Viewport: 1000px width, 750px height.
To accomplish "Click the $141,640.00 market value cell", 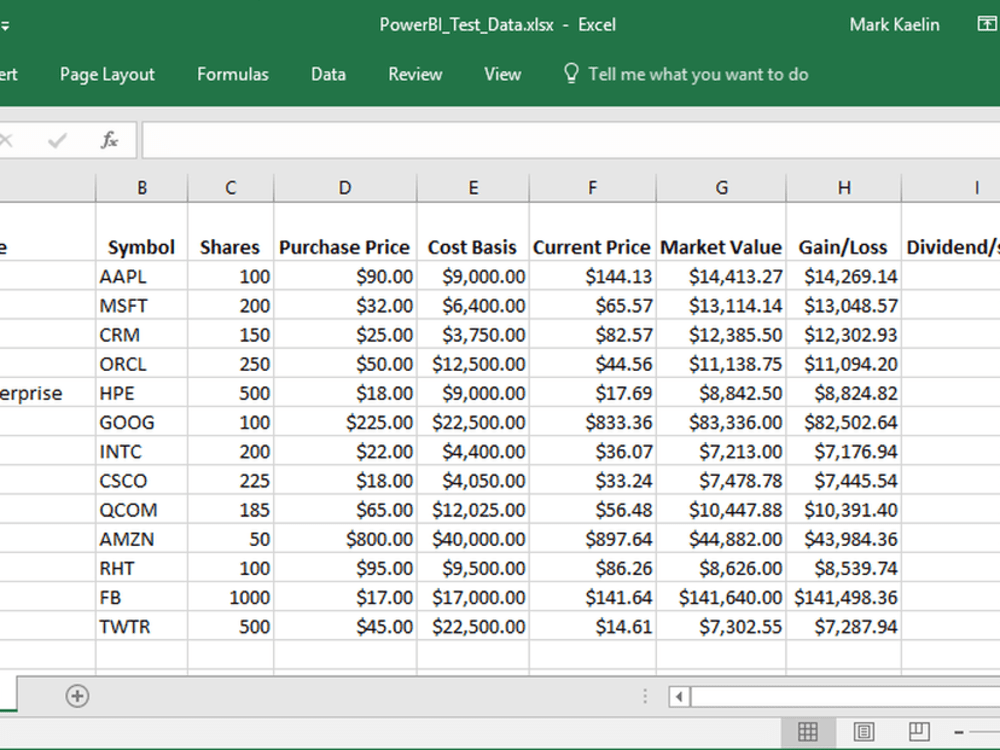I will 721,598.
